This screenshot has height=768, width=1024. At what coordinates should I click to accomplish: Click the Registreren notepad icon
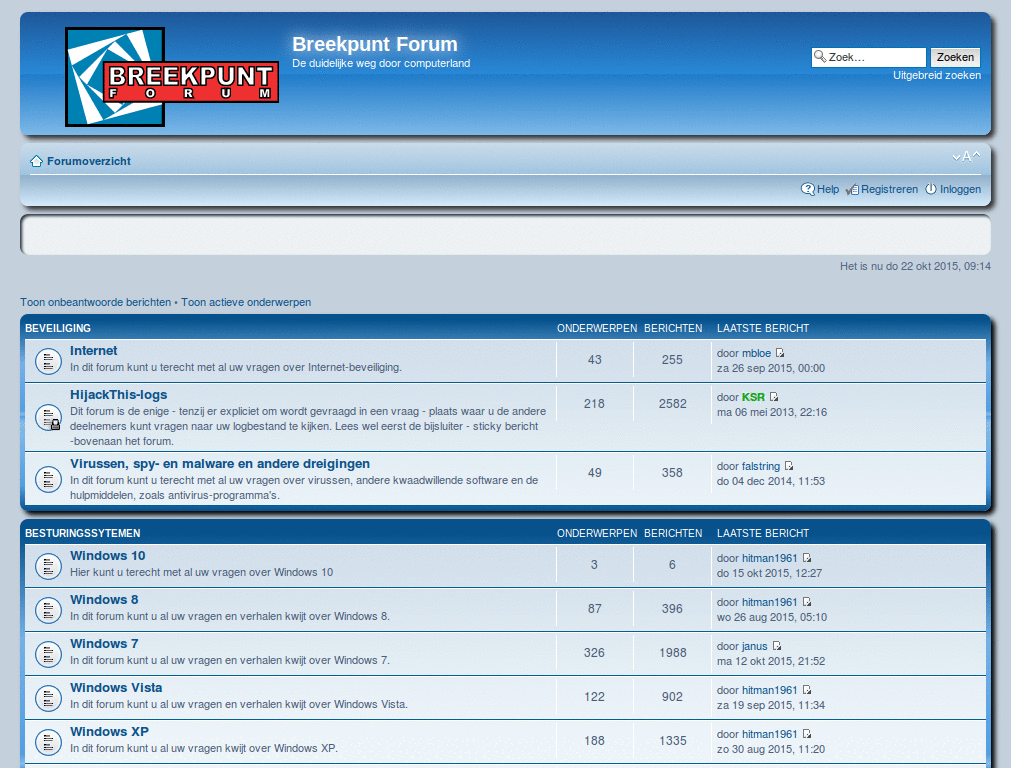pos(852,189)
